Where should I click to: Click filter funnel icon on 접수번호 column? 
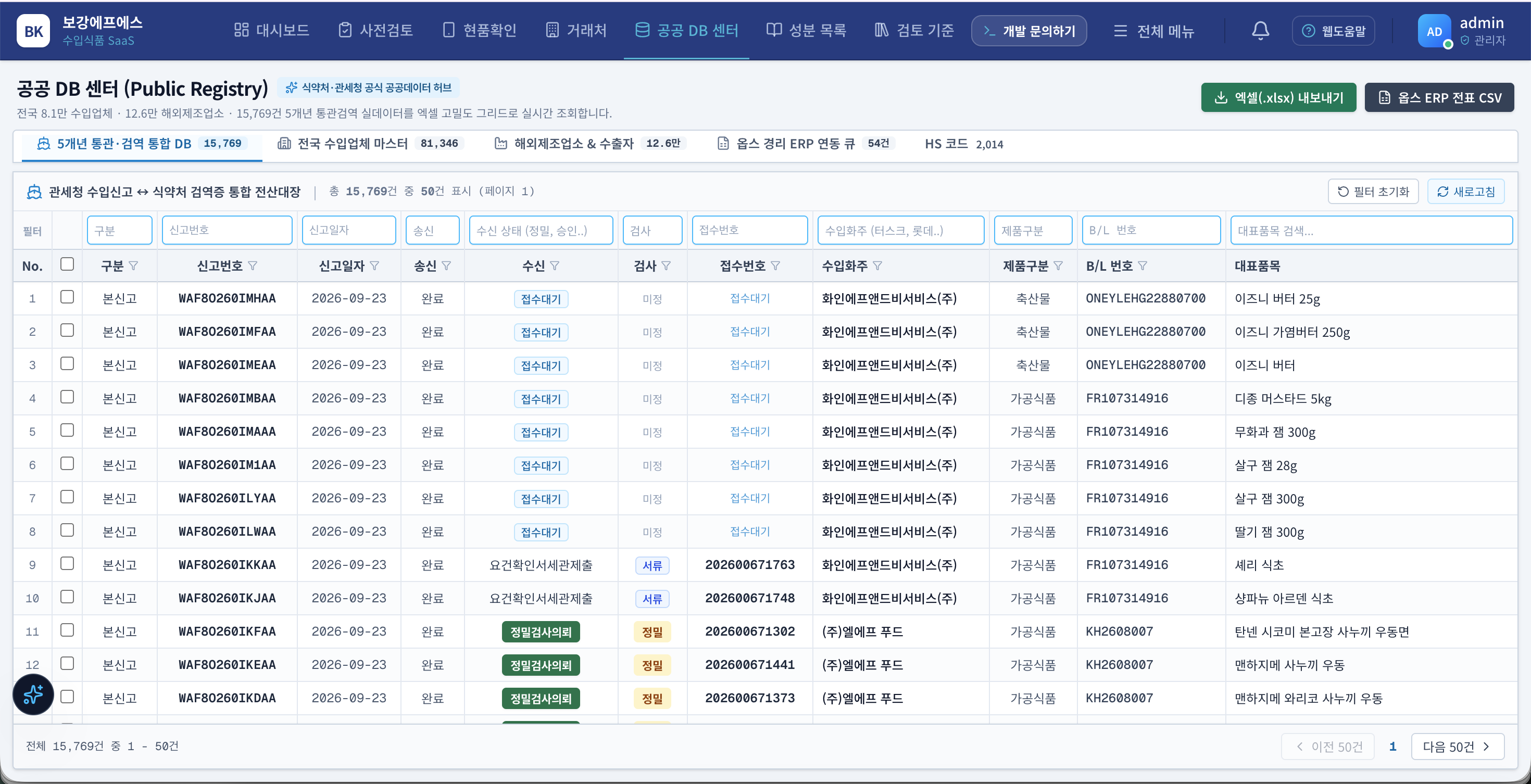(775, 265)
